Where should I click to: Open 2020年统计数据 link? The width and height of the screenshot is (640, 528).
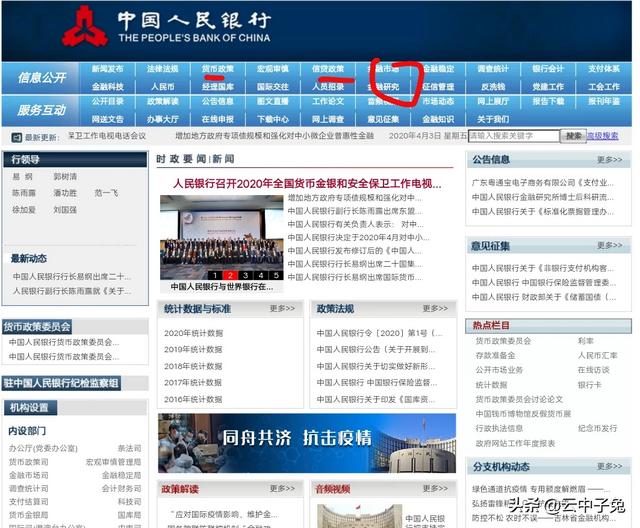point(193,333)
